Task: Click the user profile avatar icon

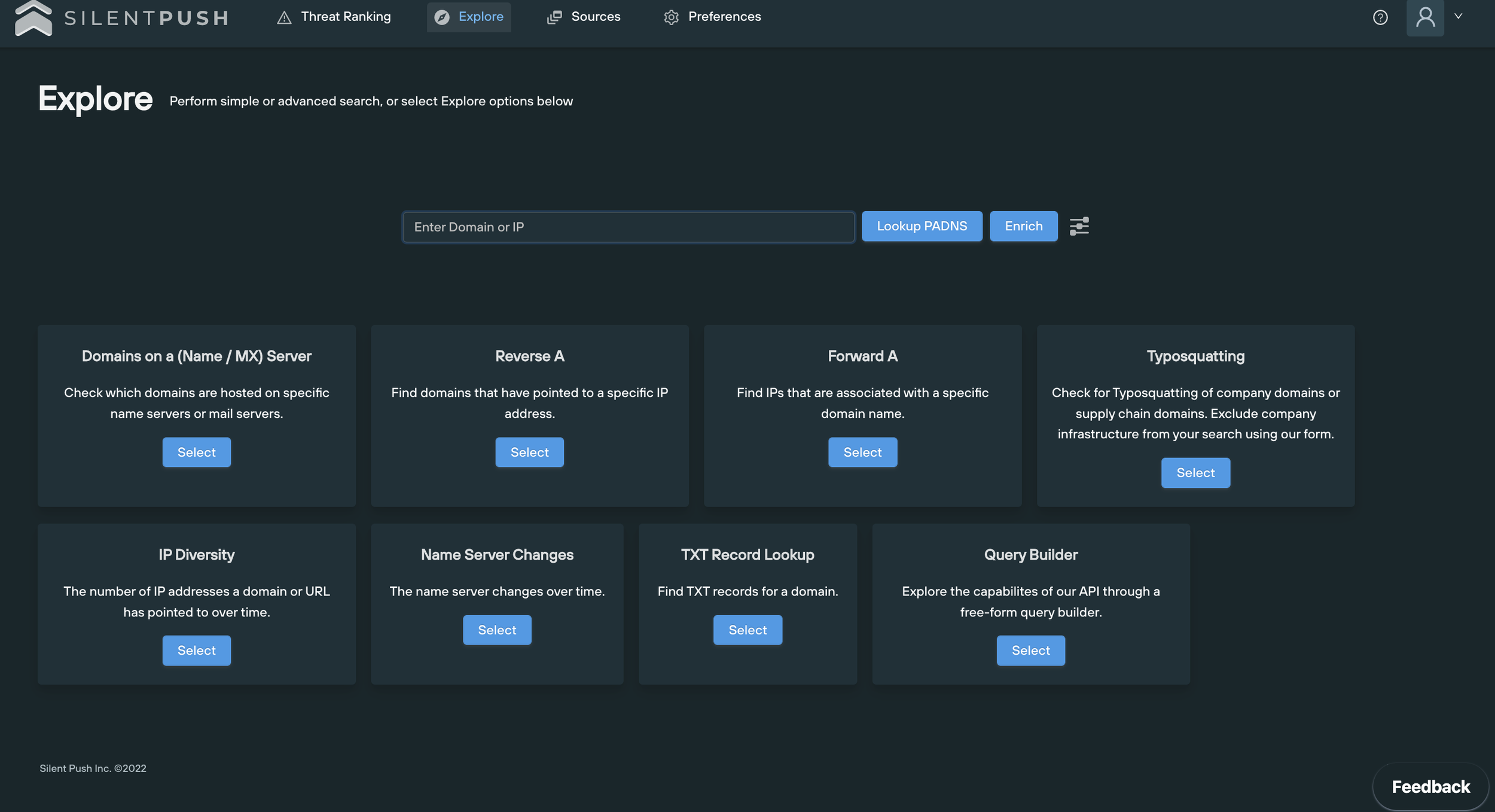Action: (x=1425, y=17)
